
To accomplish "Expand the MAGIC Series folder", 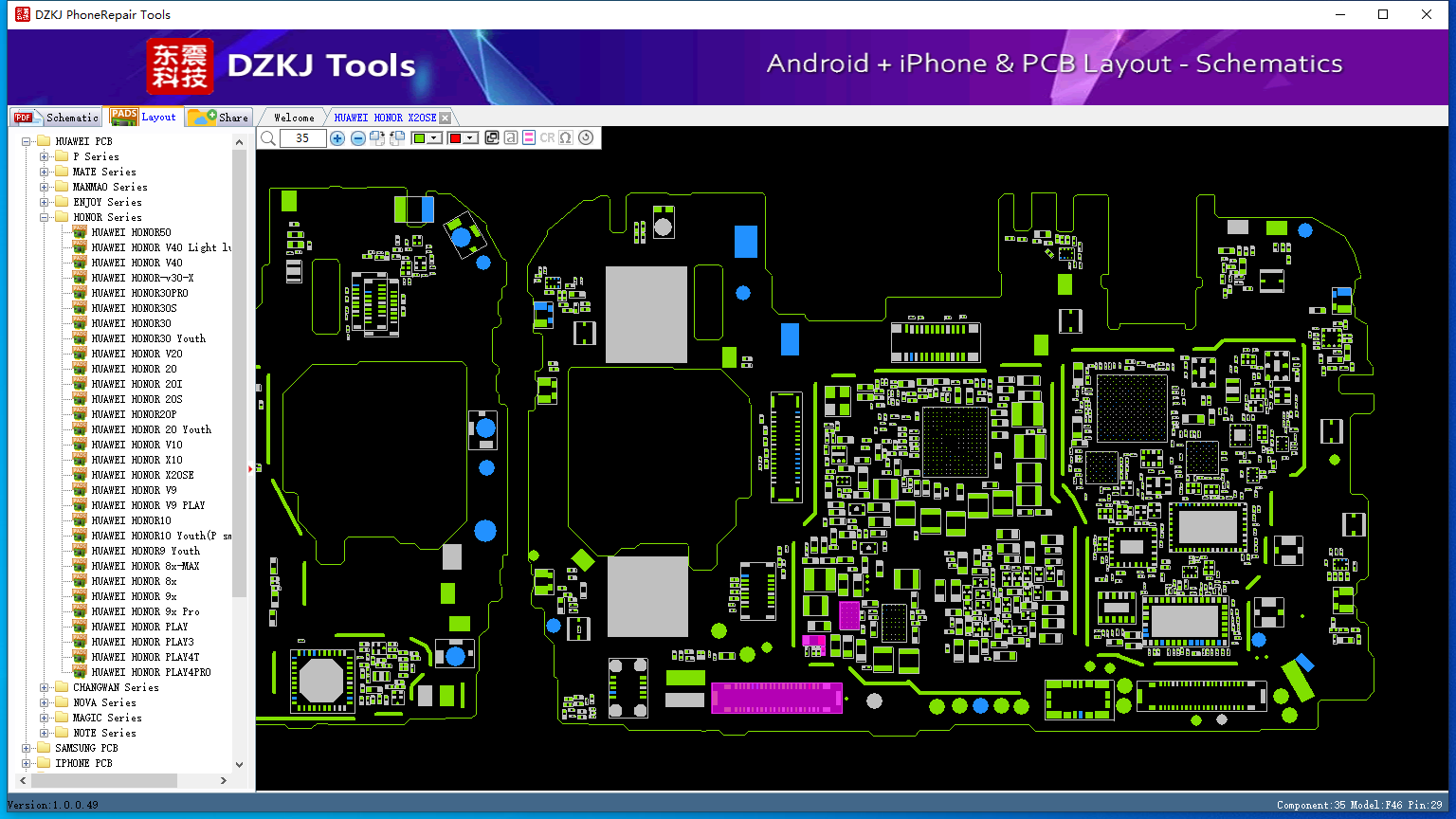I will (x=45, y=718).
